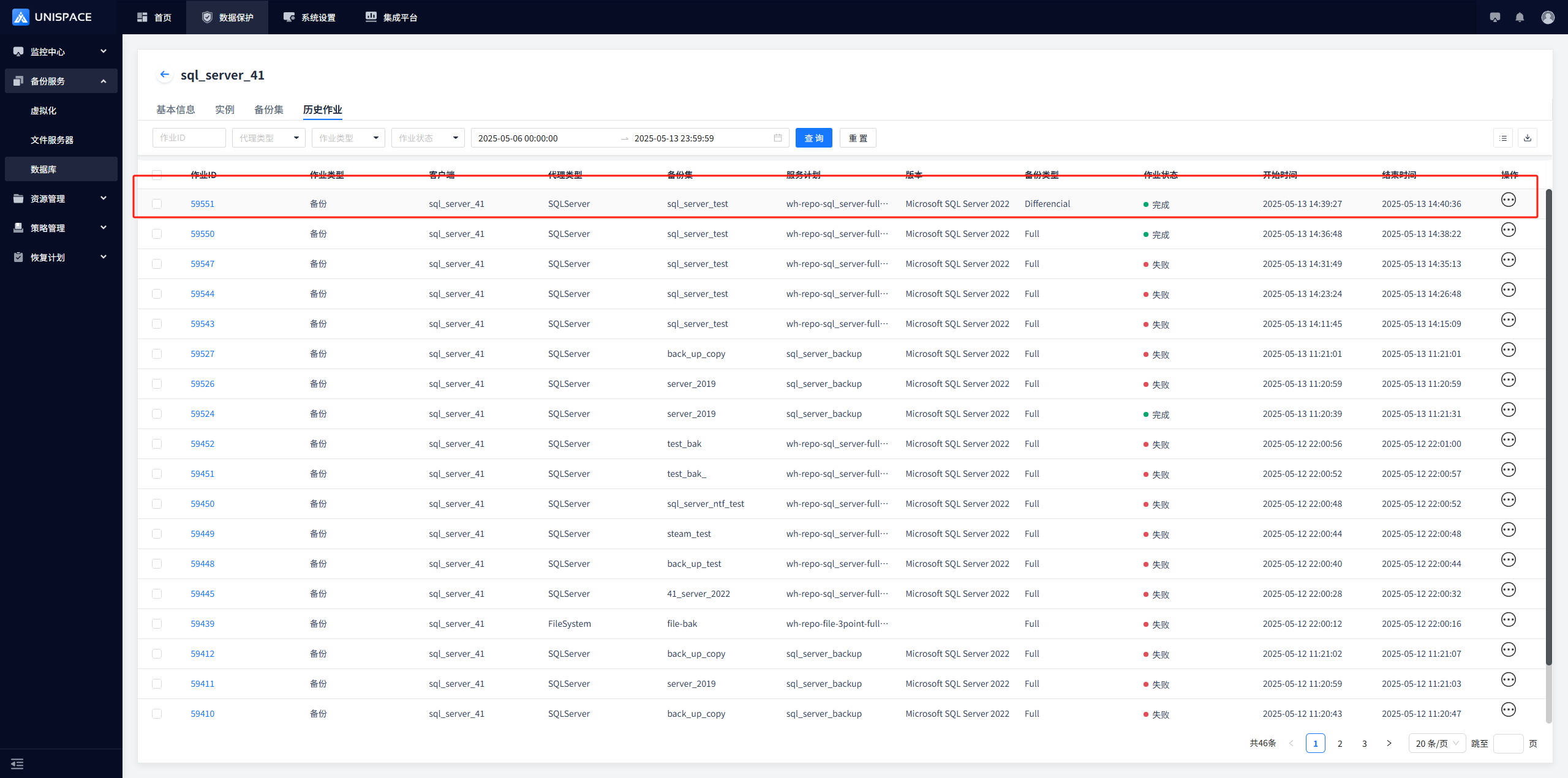Expand the 20 条/页 page size selector

tap(1436, 743)
